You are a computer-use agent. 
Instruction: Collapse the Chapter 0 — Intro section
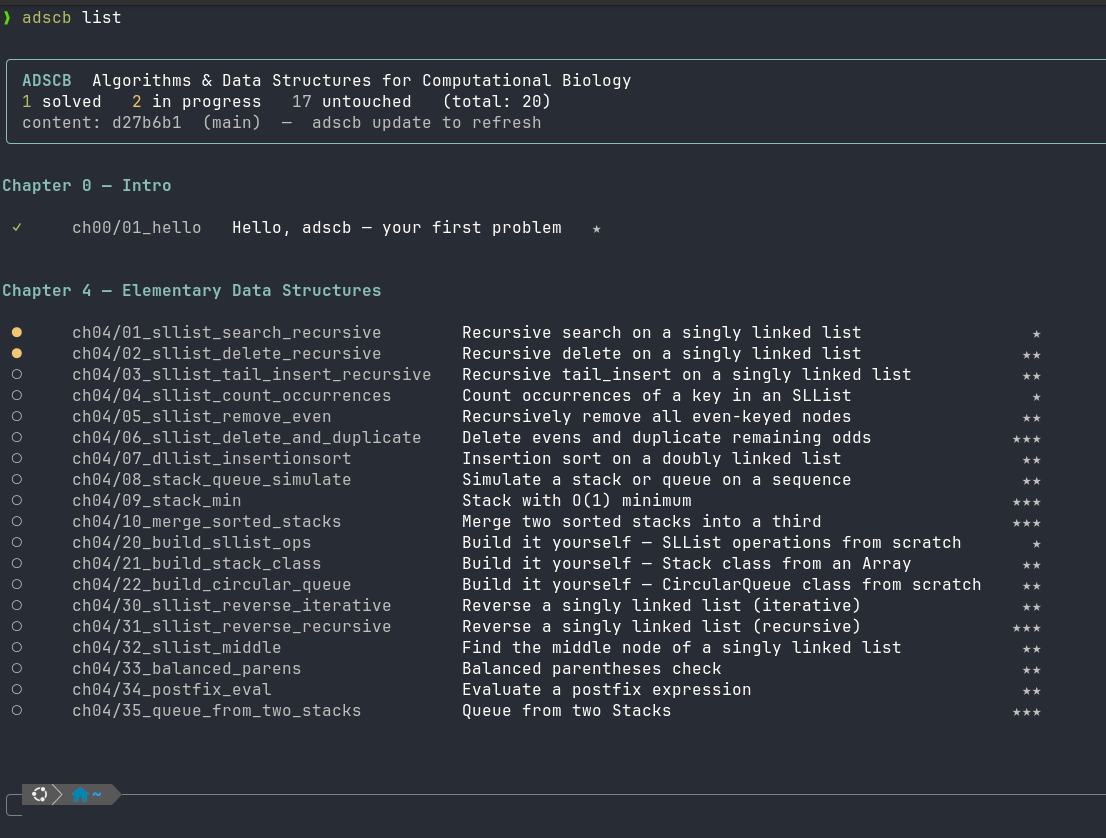pyautogui.click(x=85, y=185)
